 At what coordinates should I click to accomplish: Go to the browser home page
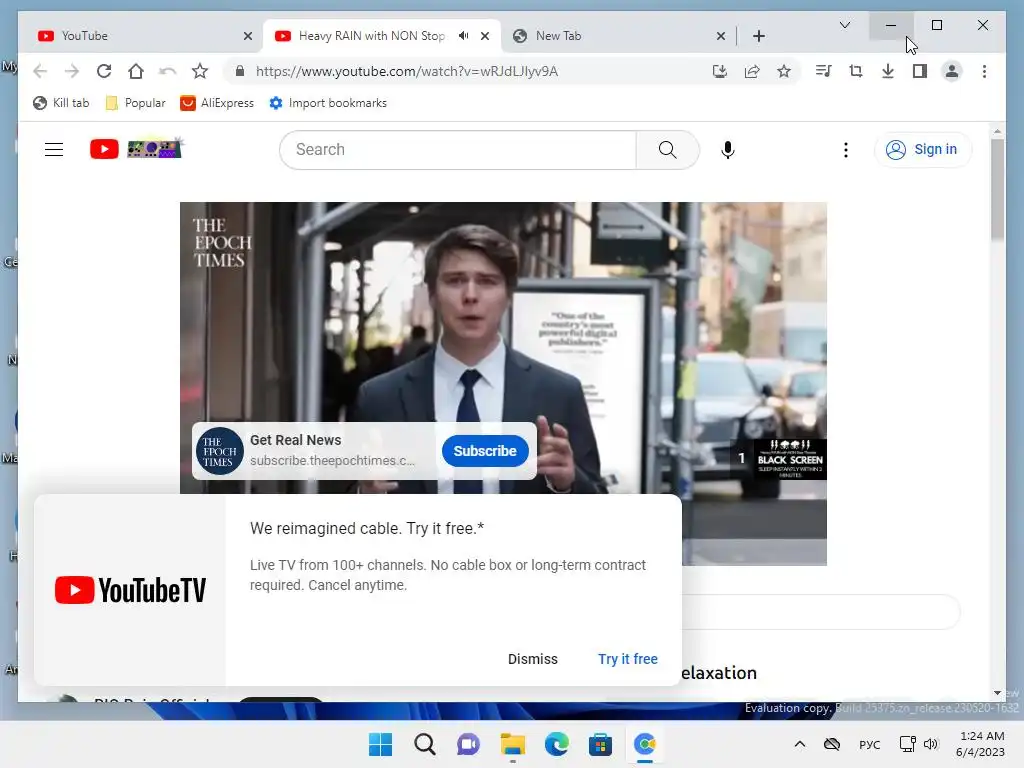tap(136, 71)
